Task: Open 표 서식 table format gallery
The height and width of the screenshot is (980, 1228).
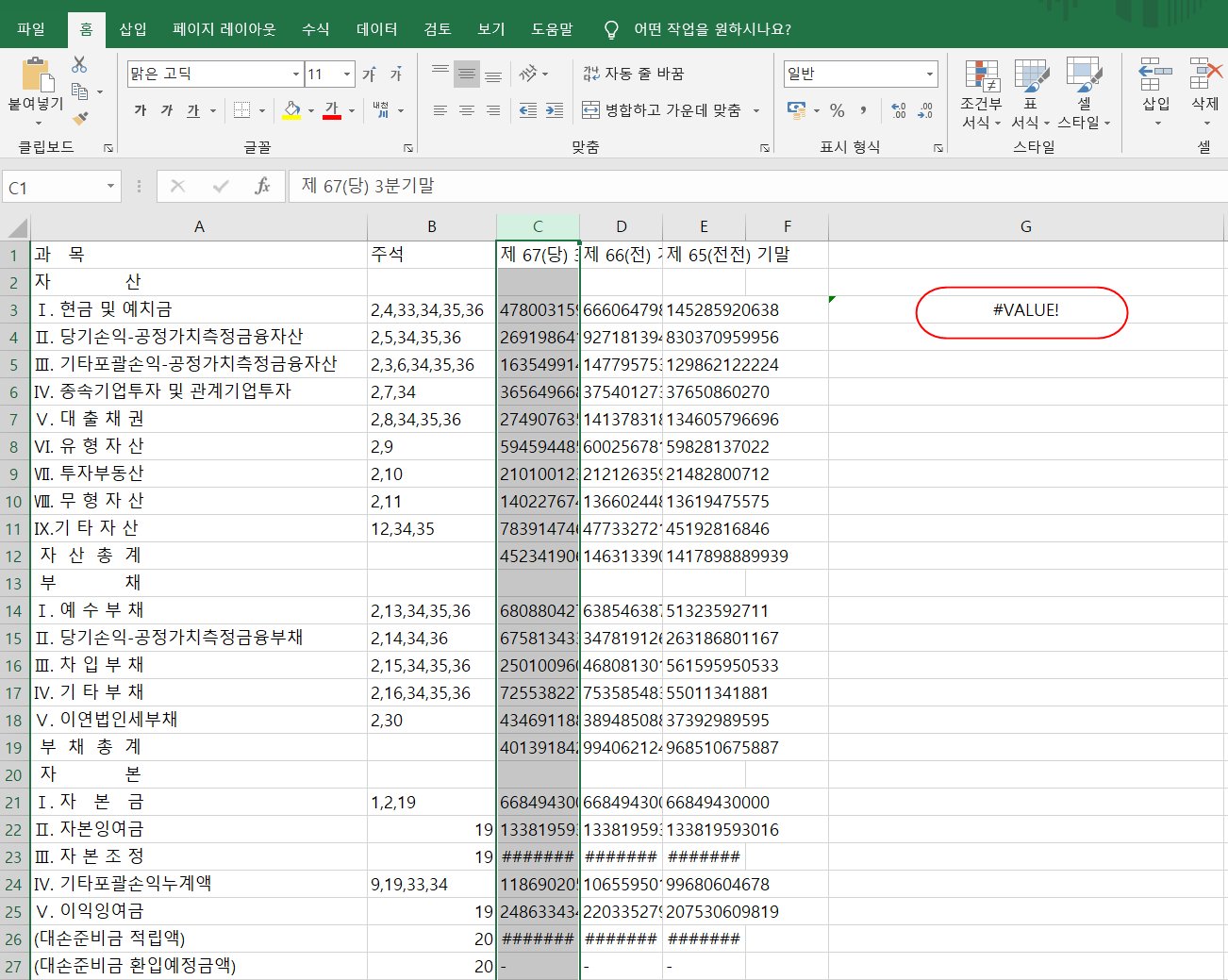Action: pos(1031,93)
